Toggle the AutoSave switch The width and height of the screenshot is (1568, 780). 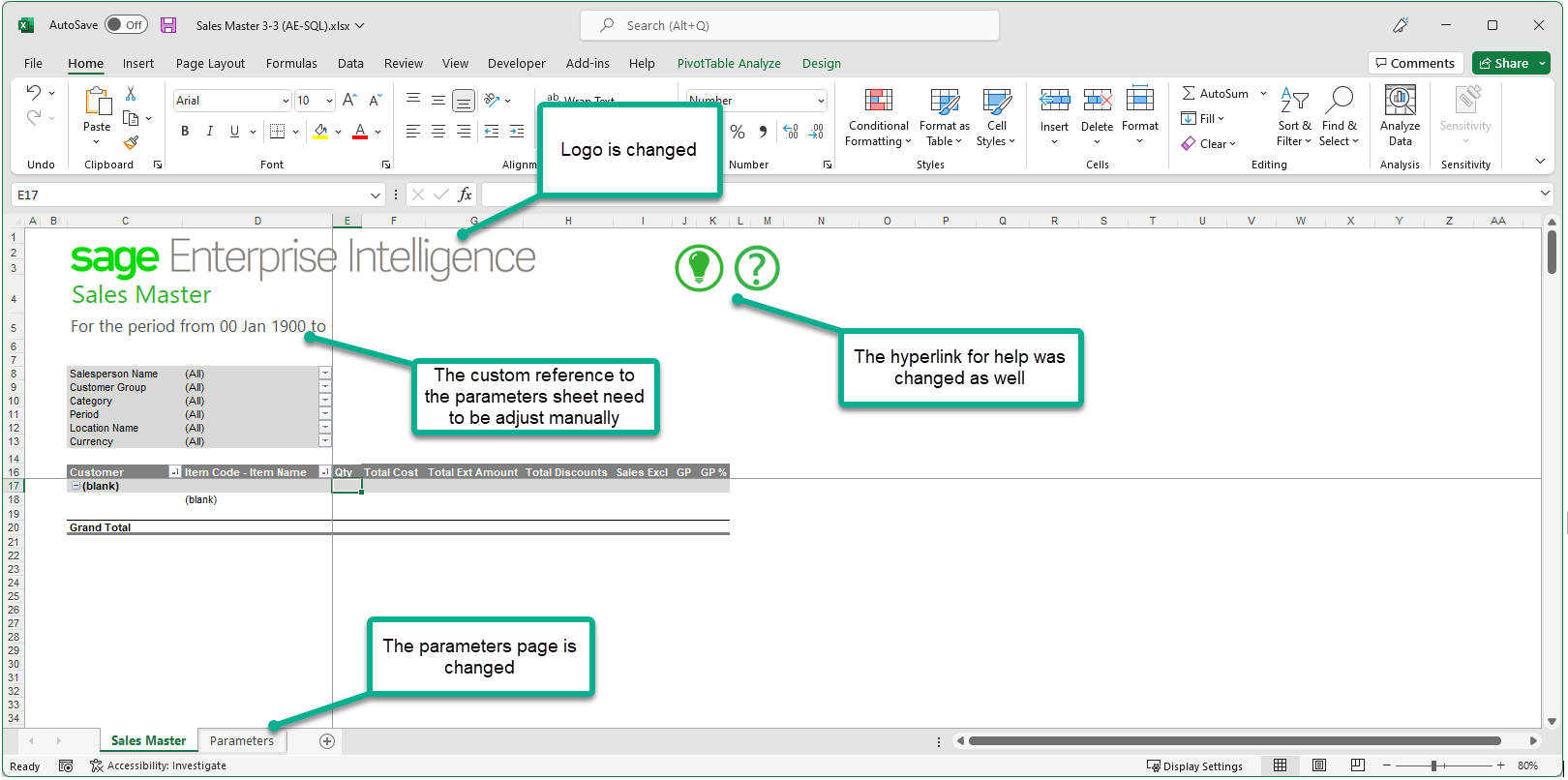pos(126,25)
